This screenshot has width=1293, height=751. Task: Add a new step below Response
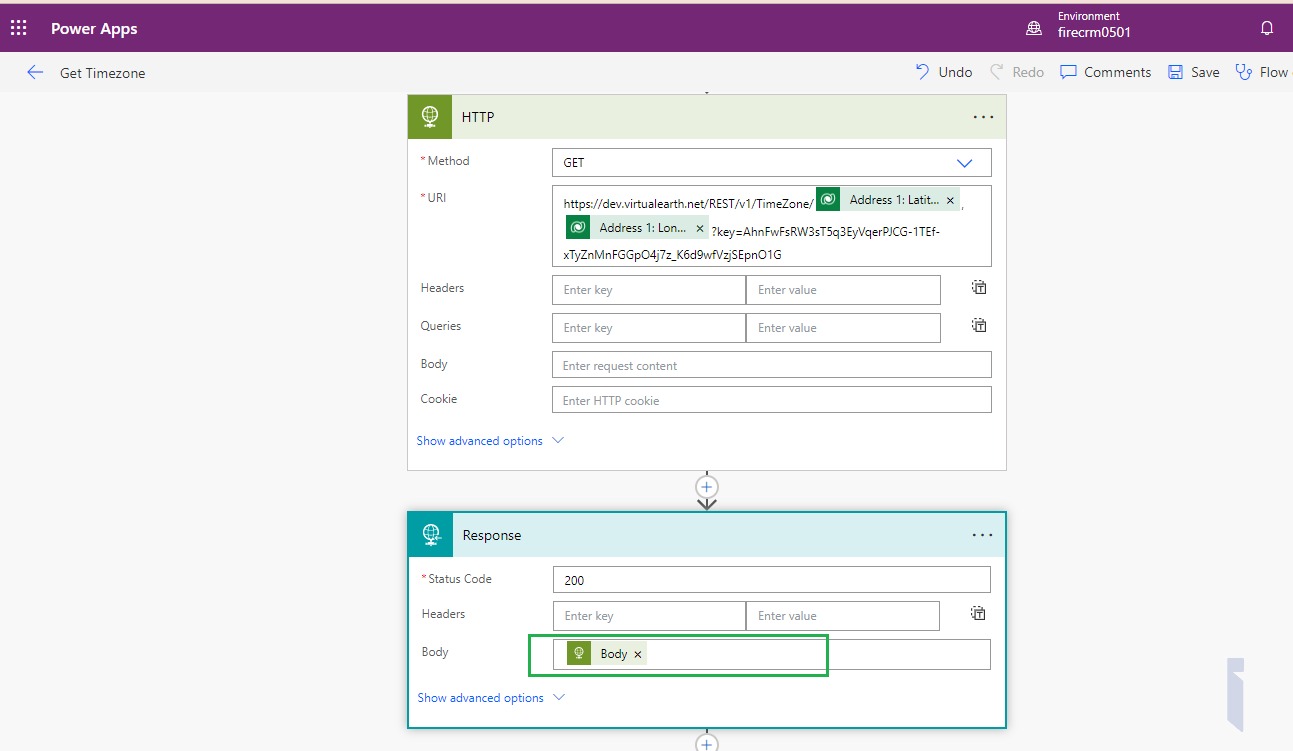pyautogui.click(x=707, y=743)
